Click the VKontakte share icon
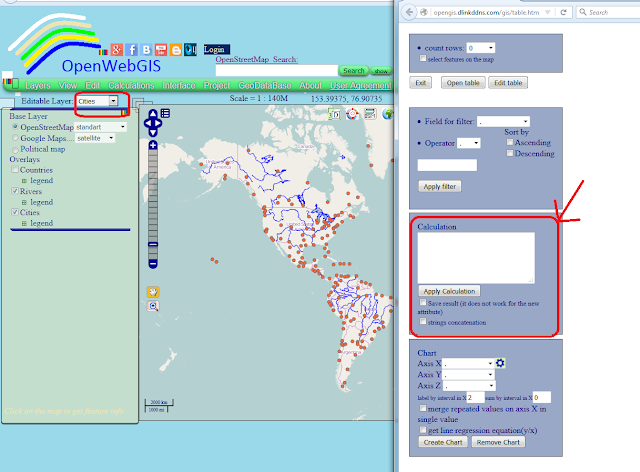This screenshot has width=640, height=472. tap(146, 50)
